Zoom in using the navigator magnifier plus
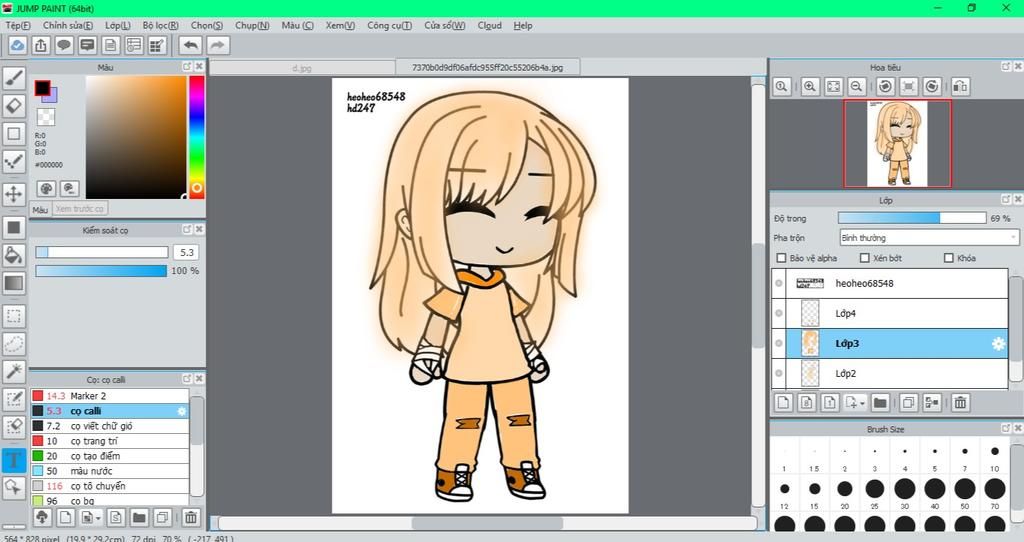This screenshot has width=1024, height=542. click(810, 87)
